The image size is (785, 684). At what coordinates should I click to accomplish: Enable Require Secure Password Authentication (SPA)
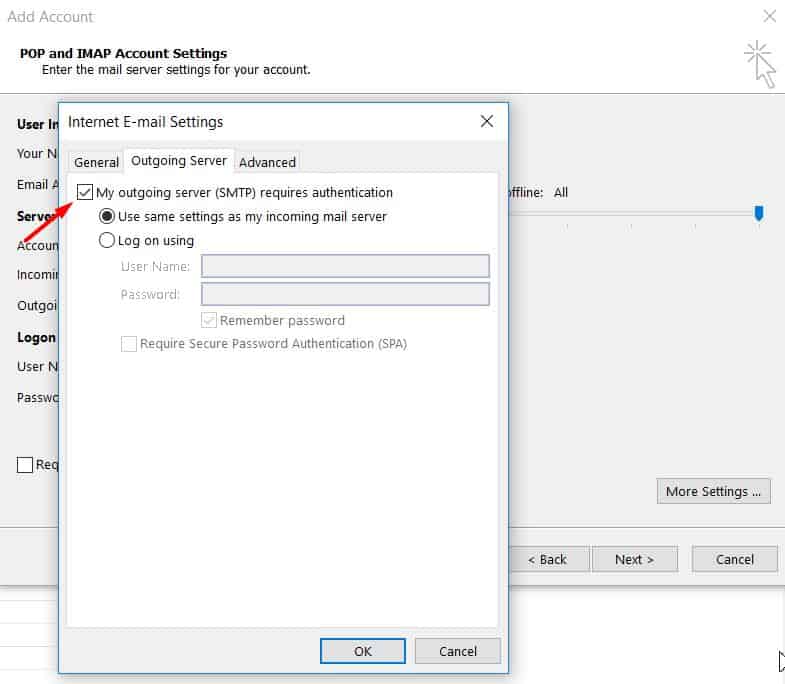(x=129, y=343)
